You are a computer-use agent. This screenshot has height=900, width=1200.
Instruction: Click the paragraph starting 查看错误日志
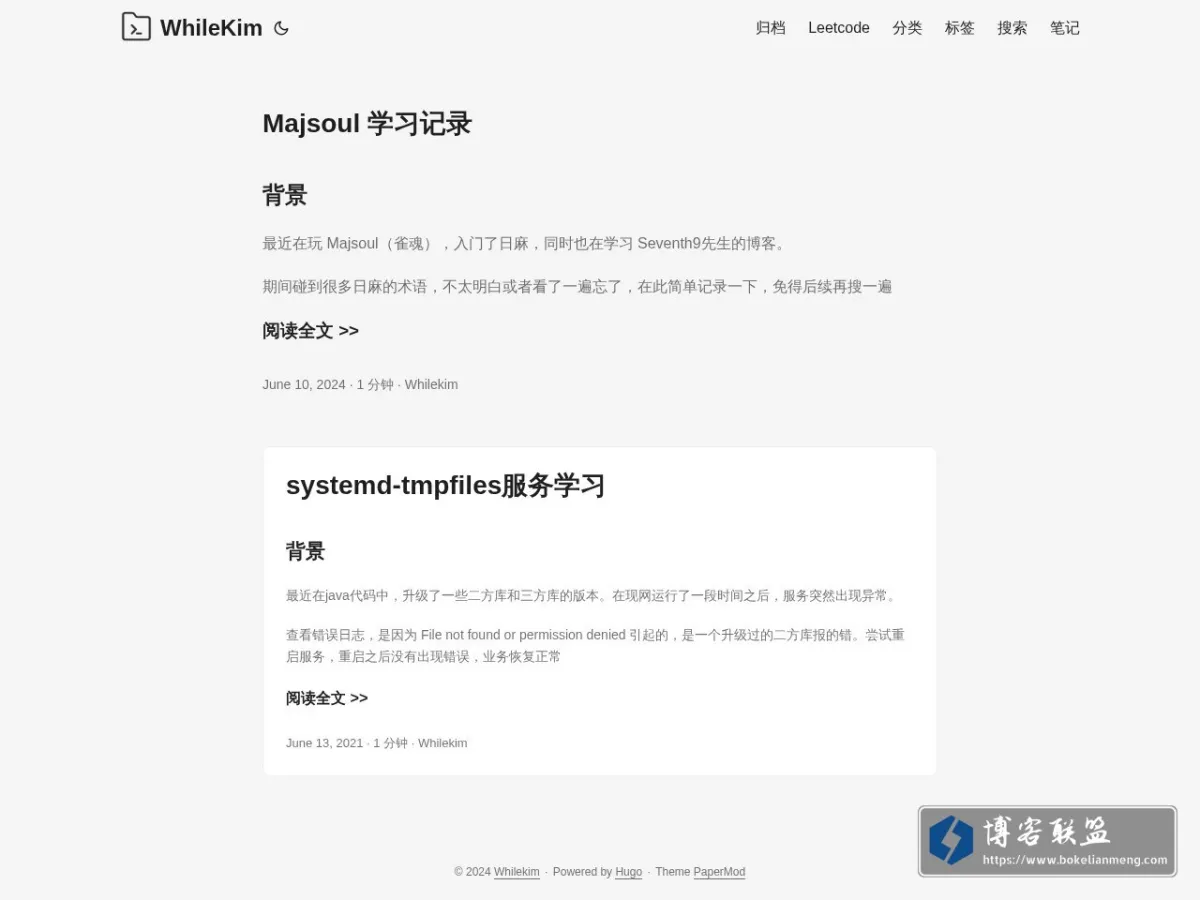(x=596, y=646)
